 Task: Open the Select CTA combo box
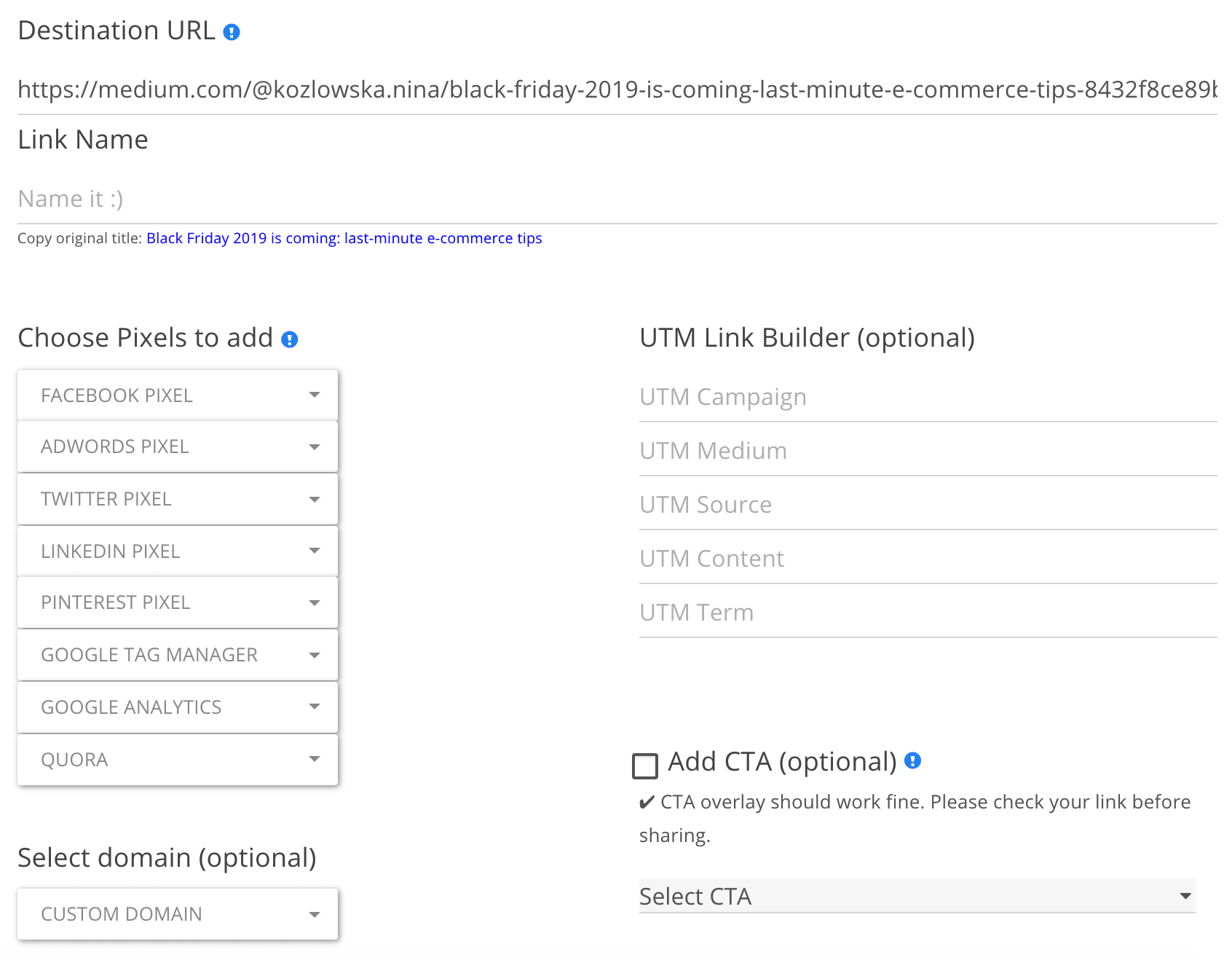(x=917, y=896)
